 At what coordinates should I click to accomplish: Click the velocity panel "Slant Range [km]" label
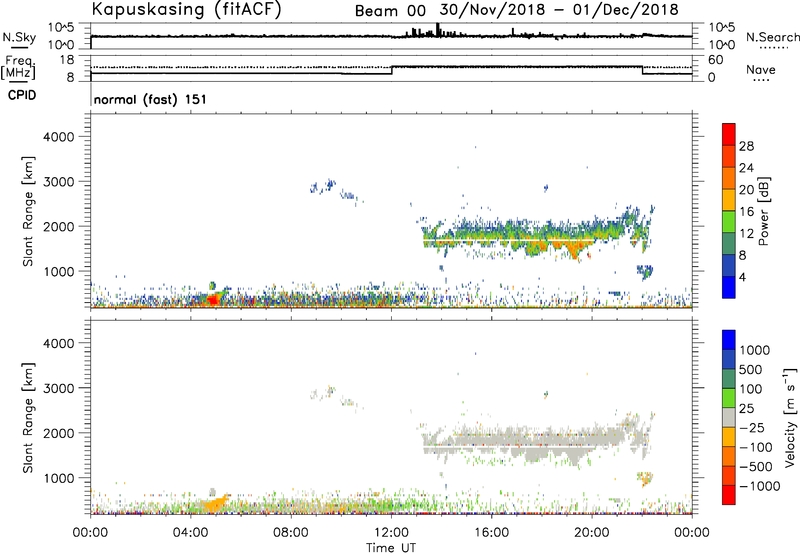click(x=28, y=417)
